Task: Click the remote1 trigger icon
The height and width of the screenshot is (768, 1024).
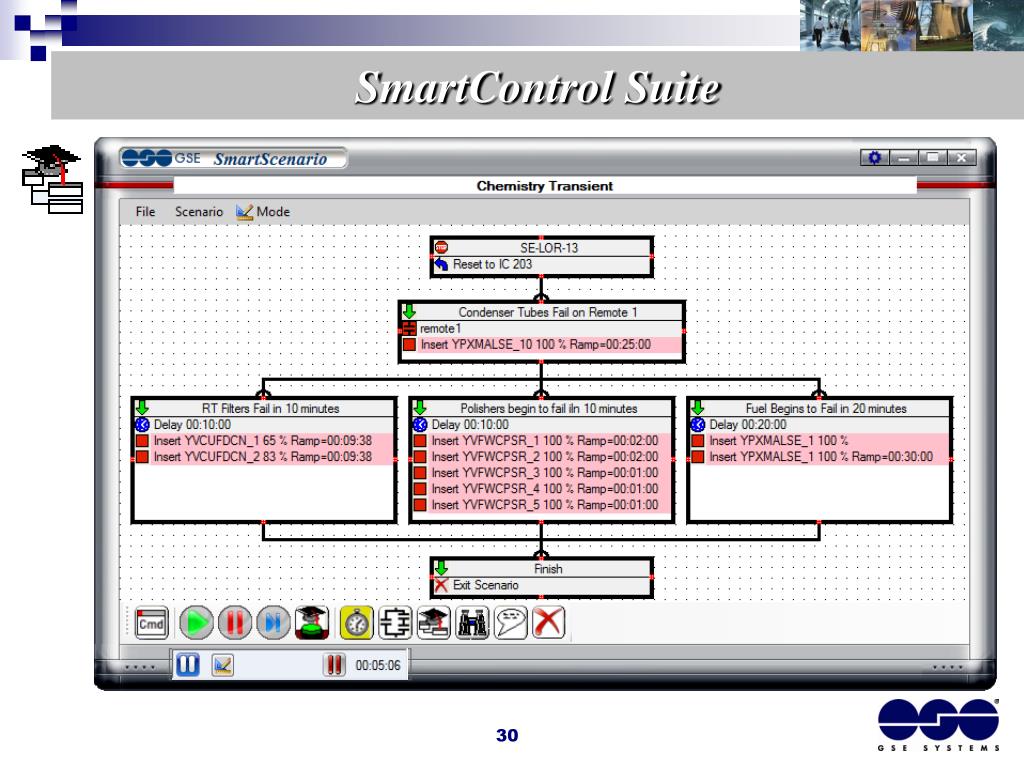Action: pyautogui.click(x=409, y=328)
